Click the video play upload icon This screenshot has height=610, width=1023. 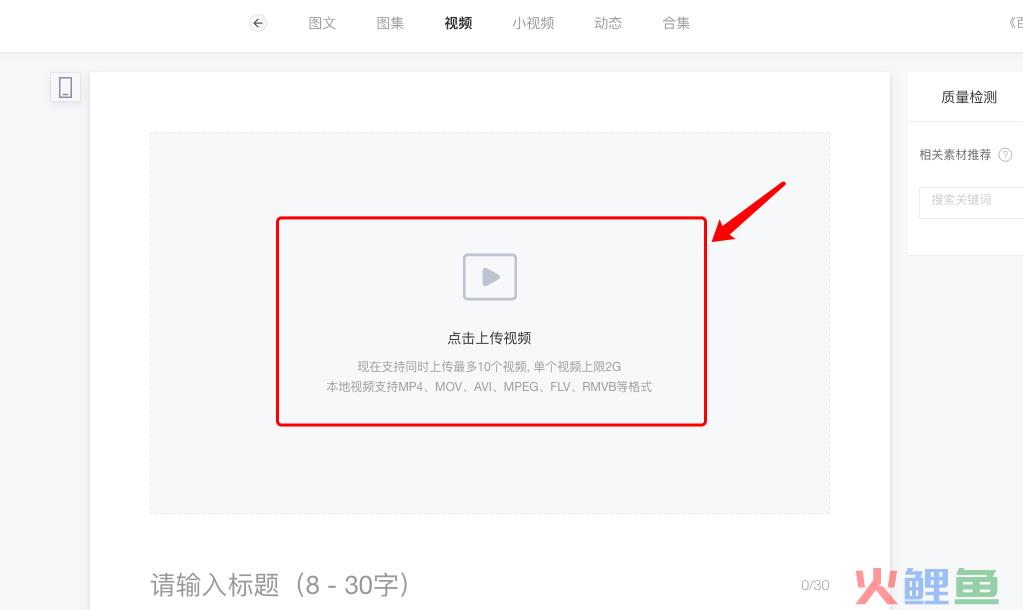point(490,277)
